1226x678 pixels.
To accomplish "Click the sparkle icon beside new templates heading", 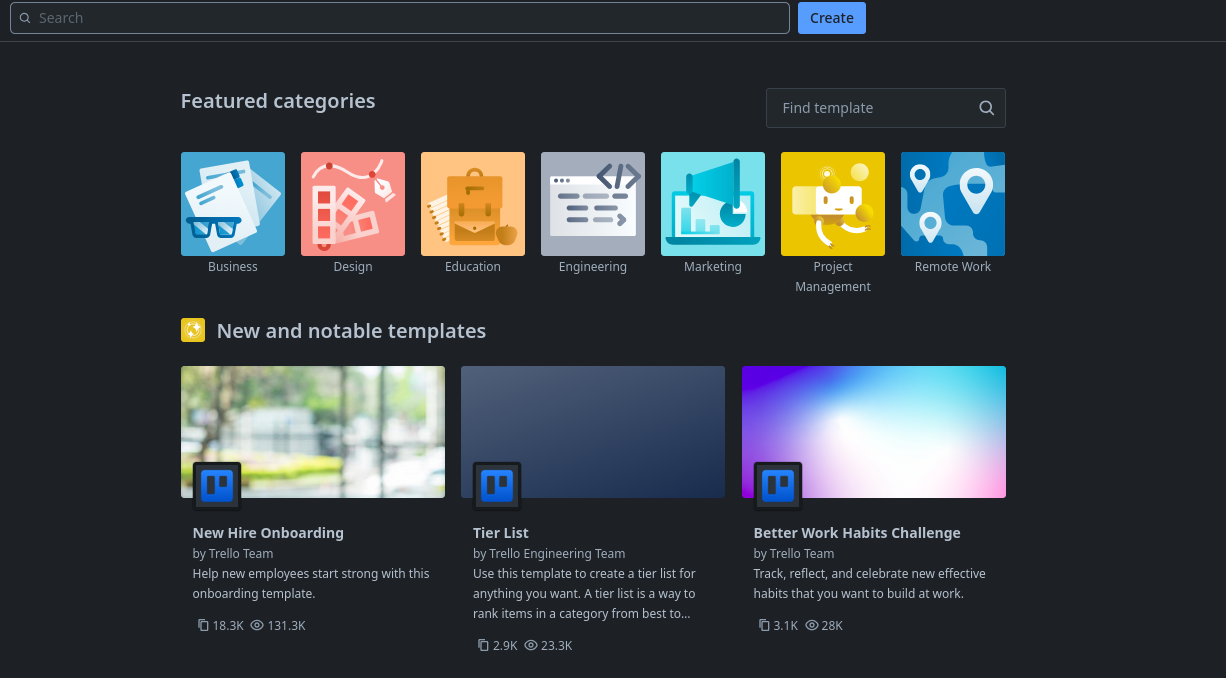I will [x=193, y=330].
